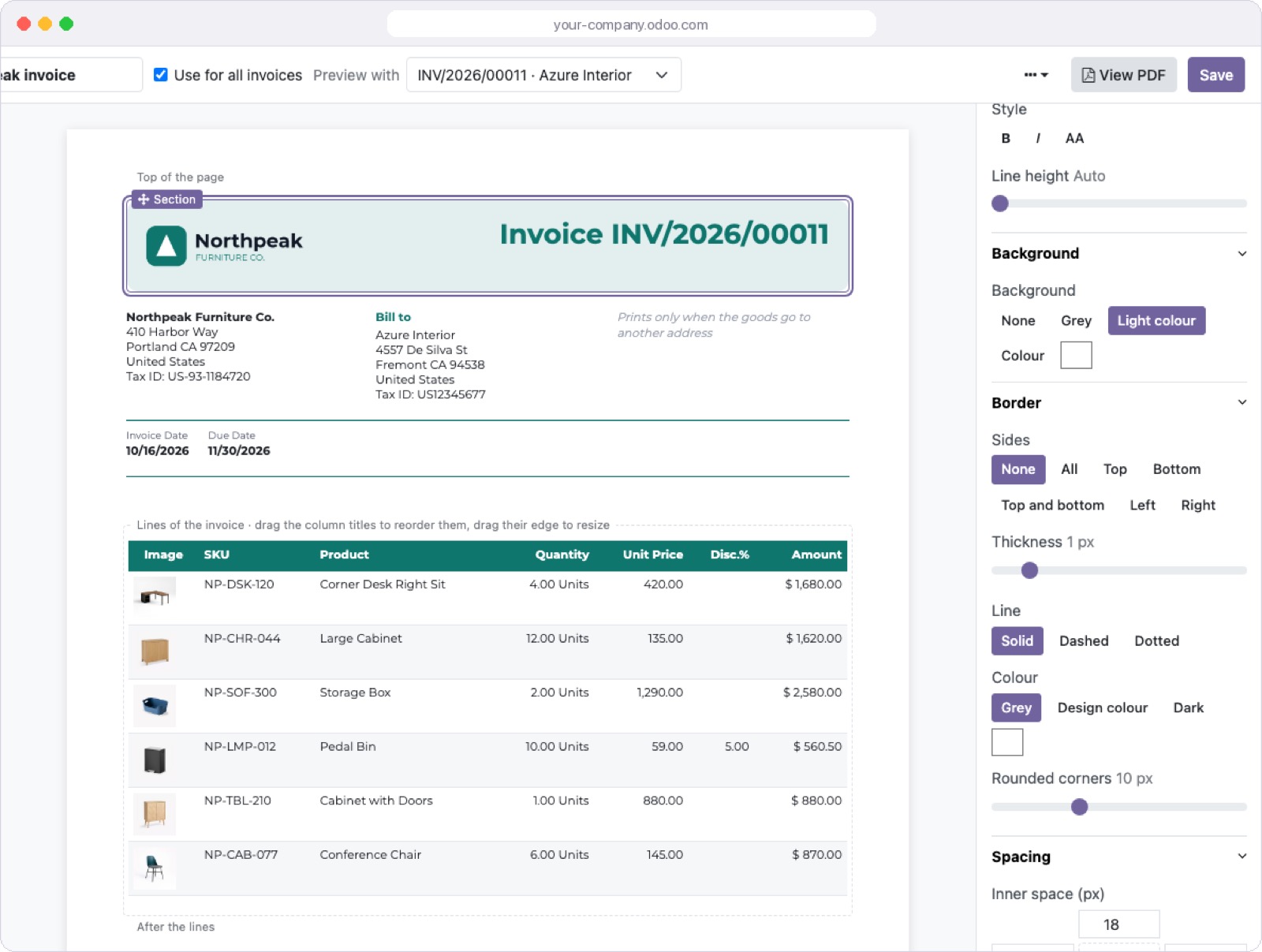Select the Northpeak Furniture Co. address heading
The height and width of the screenshot is (952, 1262).
[200, 317]
